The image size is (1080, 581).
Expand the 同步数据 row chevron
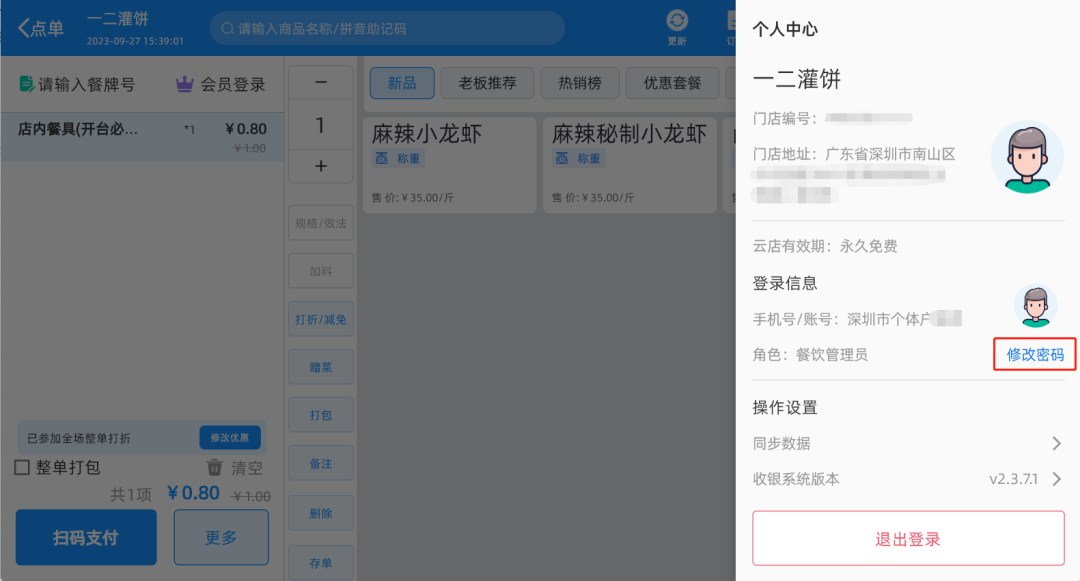(x=1056, y=443)
